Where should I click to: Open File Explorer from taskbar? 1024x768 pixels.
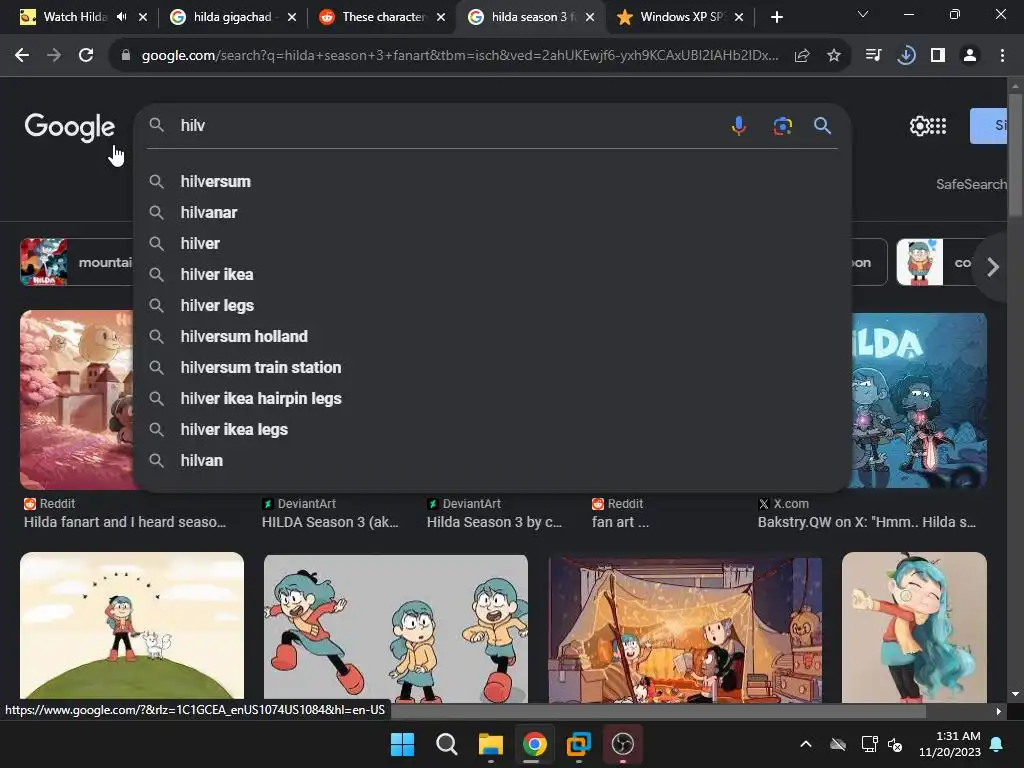(x=490, y=744)
